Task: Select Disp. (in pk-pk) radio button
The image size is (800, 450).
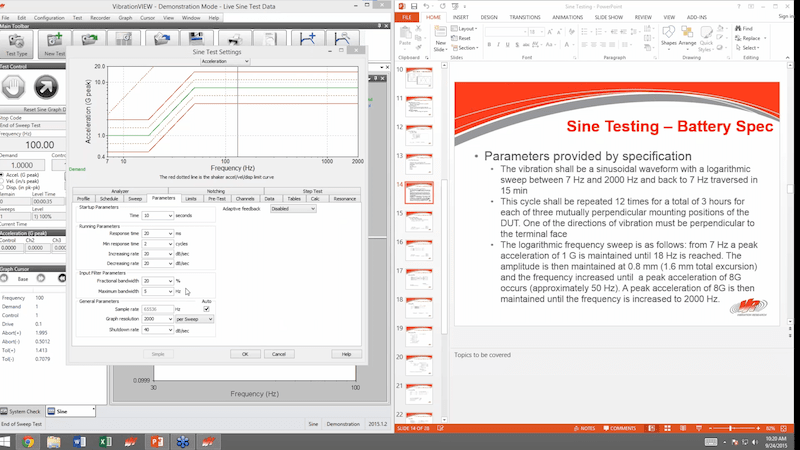Action: 2,187
